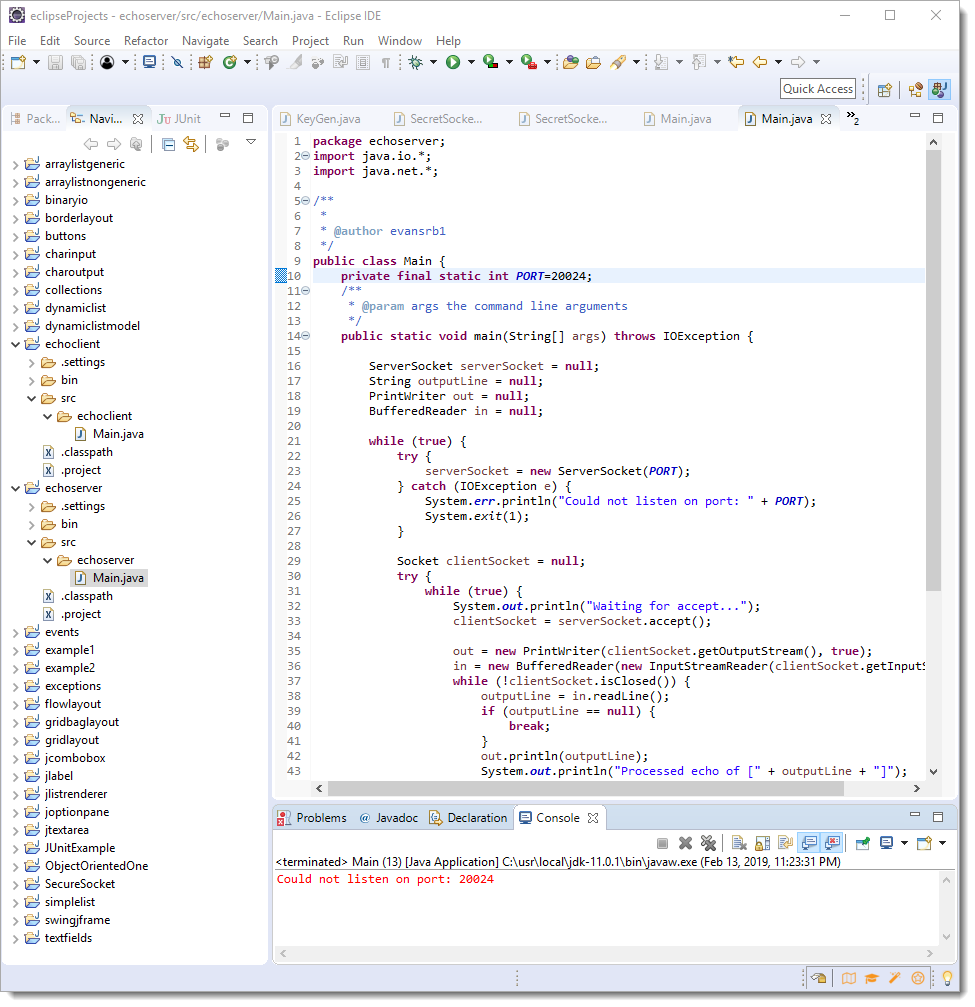Click the Collapse All icon in Navigator
Screen dimensions: 975x1007
[168, 144]
